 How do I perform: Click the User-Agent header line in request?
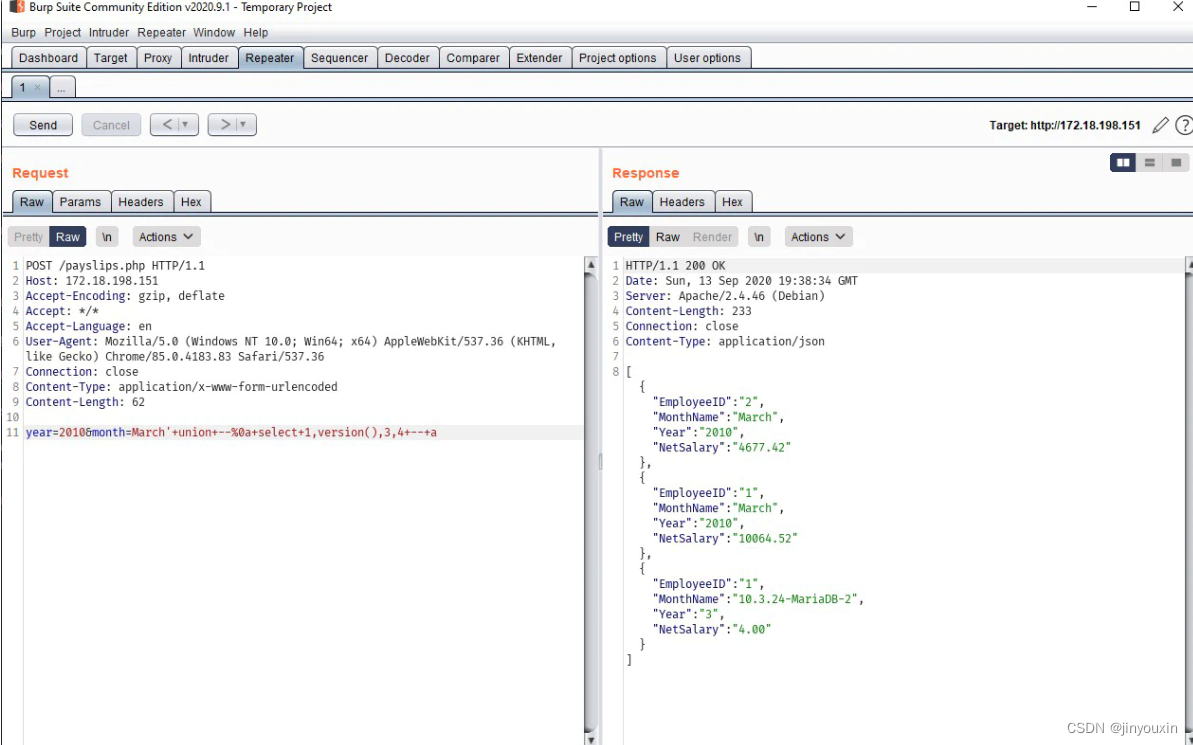click(291, 349)
